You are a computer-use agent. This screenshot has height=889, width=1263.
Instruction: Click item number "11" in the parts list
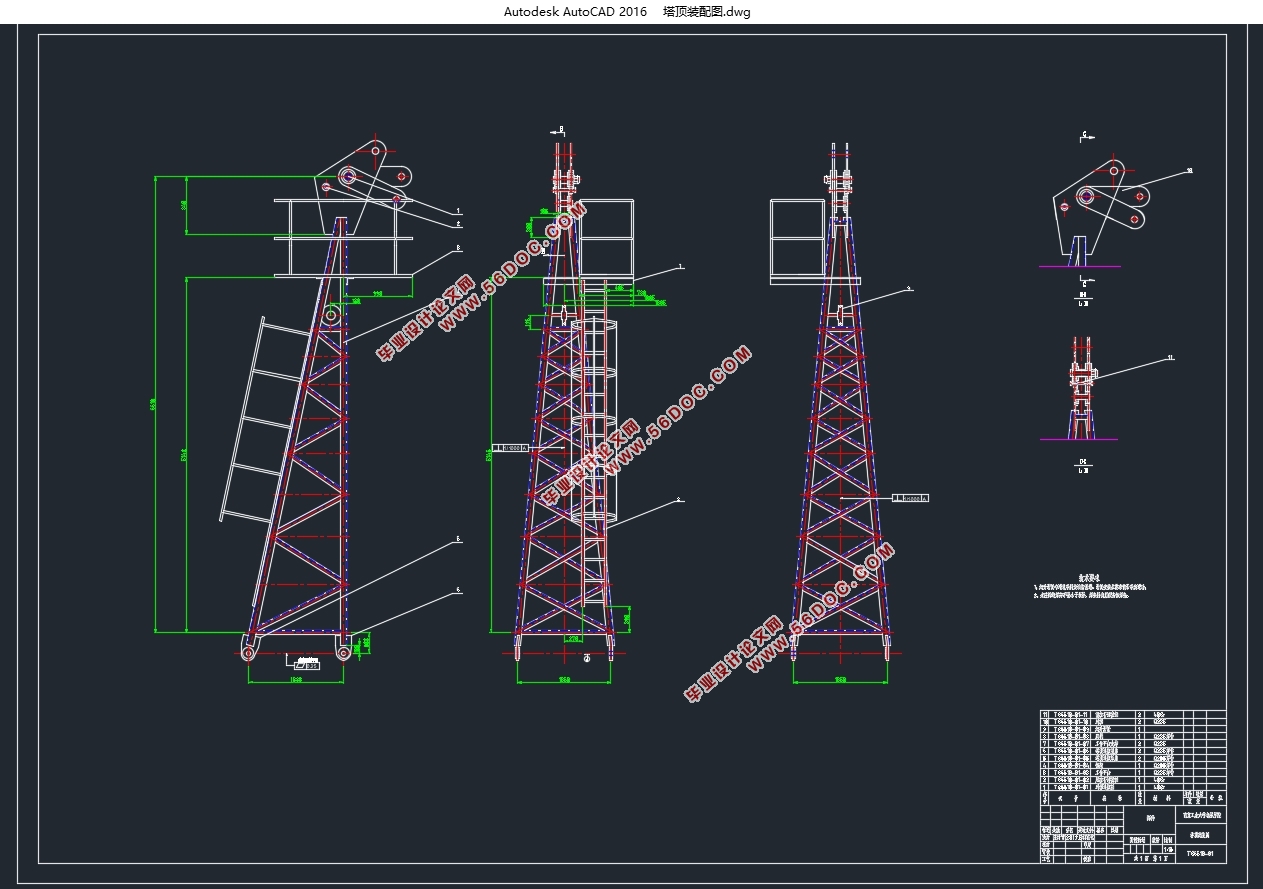coord(1046,715)
